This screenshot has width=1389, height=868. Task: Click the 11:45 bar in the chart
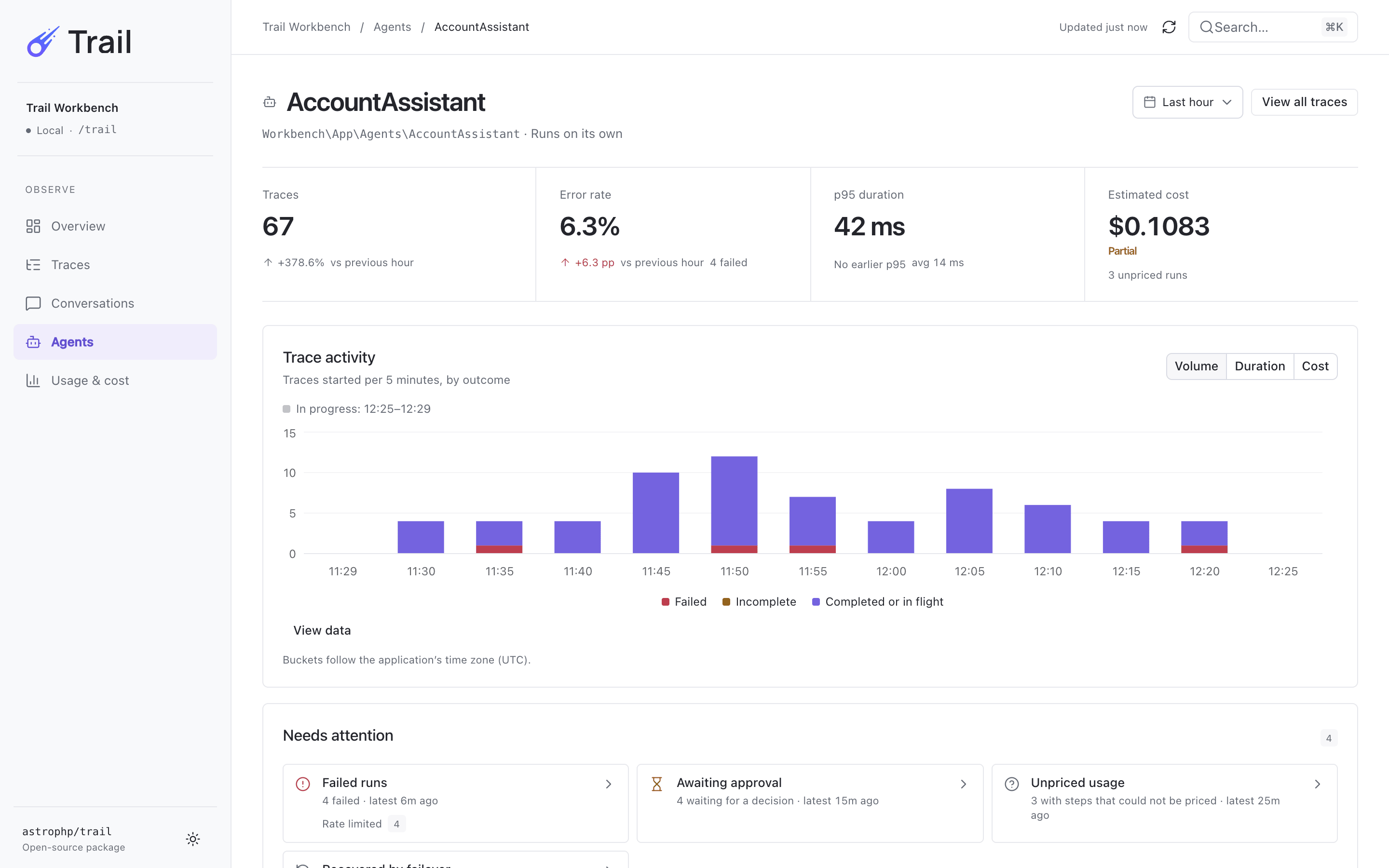(x=655, y=513)
